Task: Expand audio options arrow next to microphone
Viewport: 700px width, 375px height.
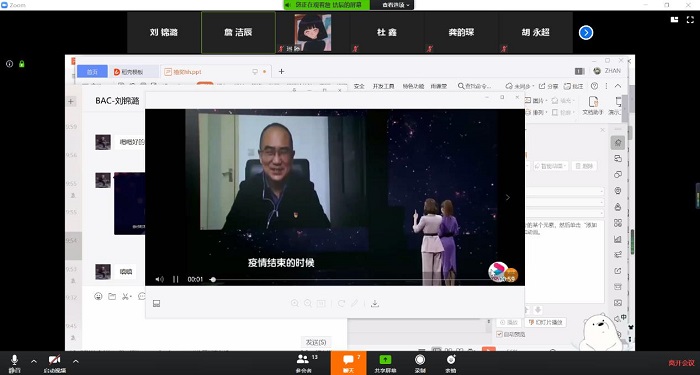Action: (x=34, y=361)
